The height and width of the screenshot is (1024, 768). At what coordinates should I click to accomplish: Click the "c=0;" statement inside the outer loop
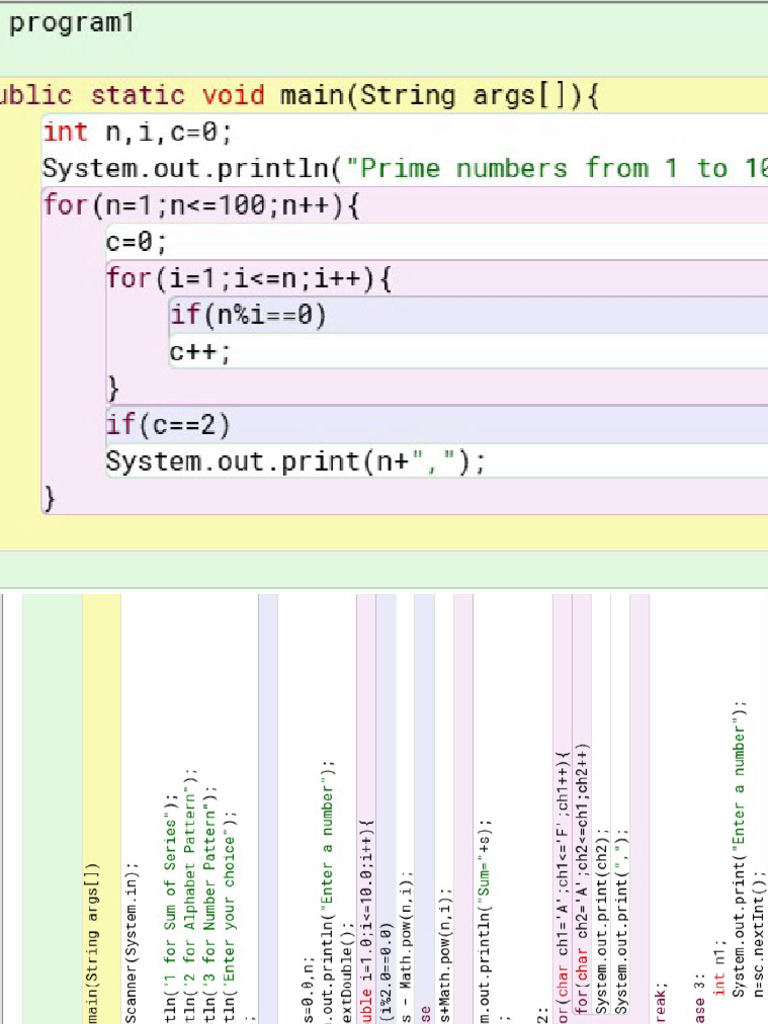point(136,242)
